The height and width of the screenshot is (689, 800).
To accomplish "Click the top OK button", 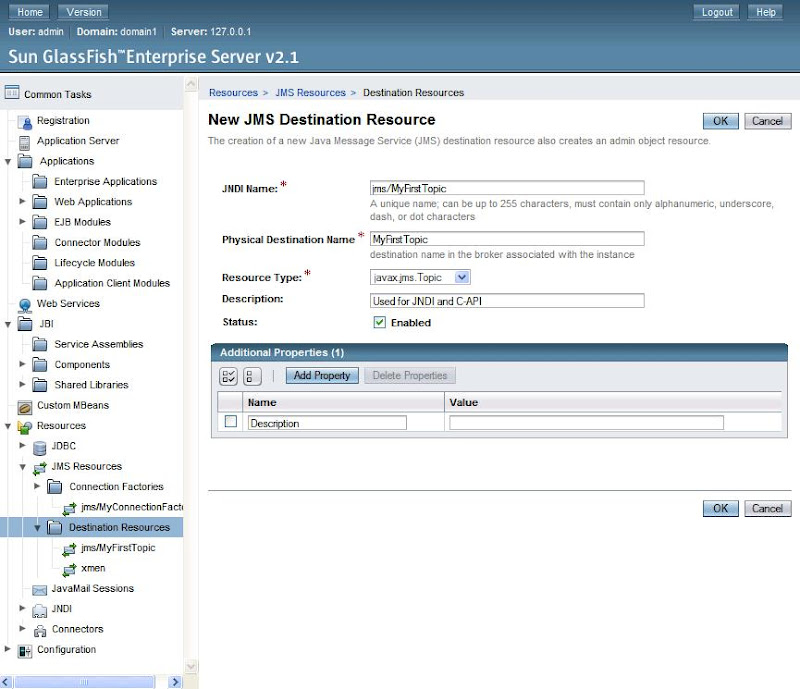I will 720,121.
